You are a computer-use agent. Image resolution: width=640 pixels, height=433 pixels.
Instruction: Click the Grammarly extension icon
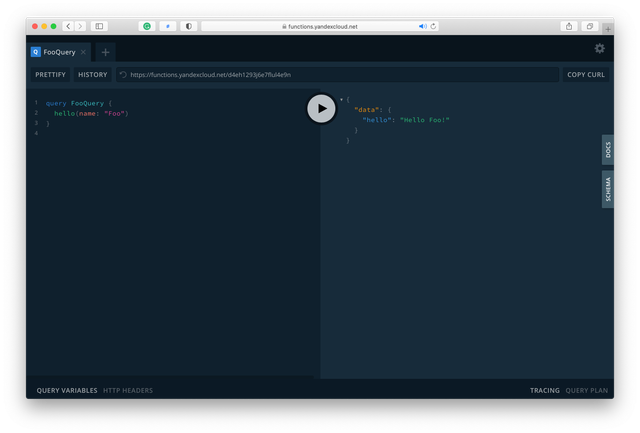click(147, 26)
